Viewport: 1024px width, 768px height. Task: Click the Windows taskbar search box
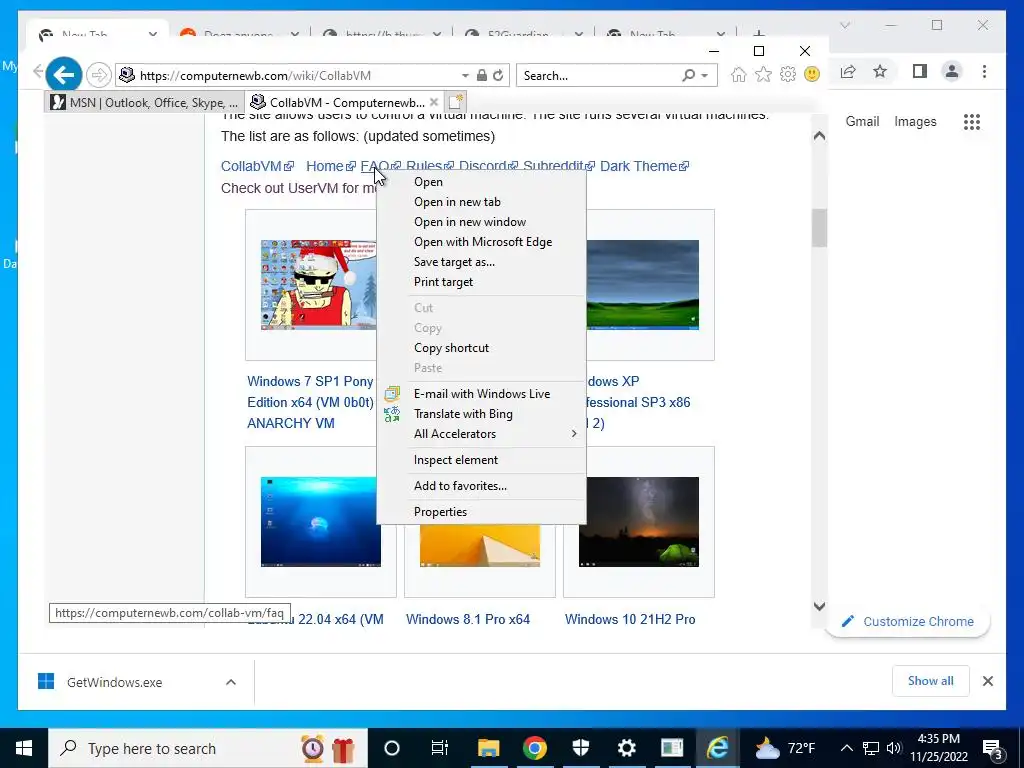[x=208, y=748]
